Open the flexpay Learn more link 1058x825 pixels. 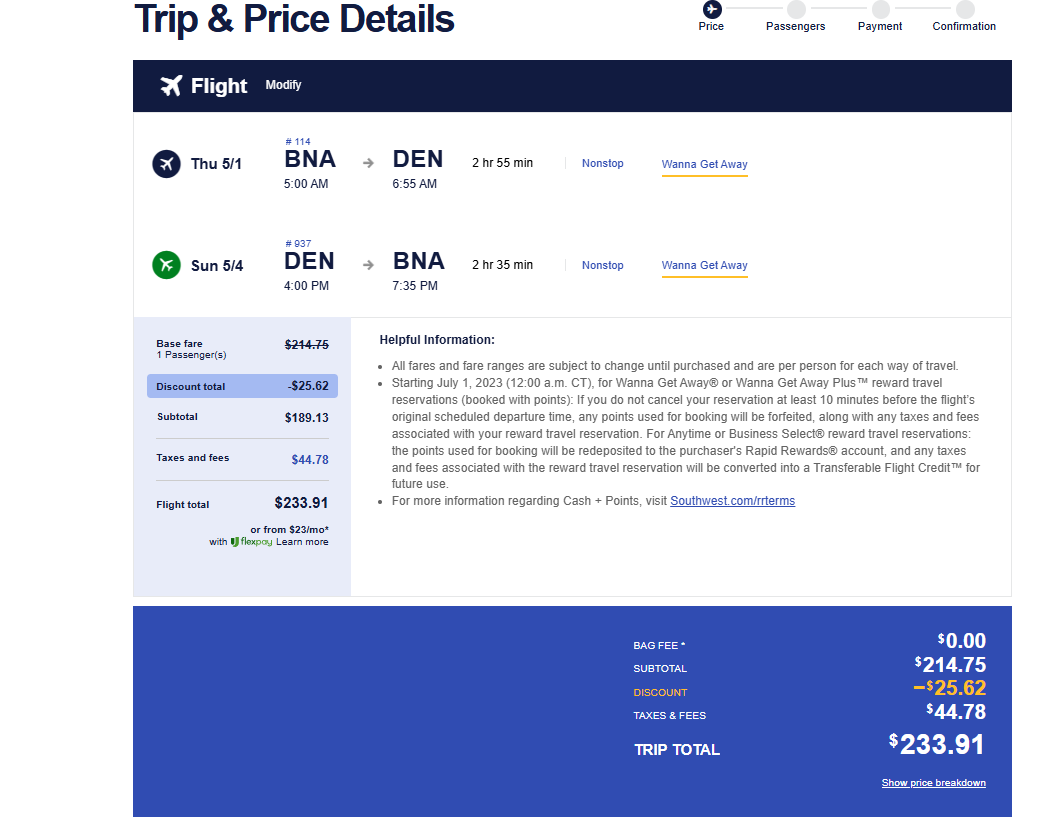tap(302, 542)
